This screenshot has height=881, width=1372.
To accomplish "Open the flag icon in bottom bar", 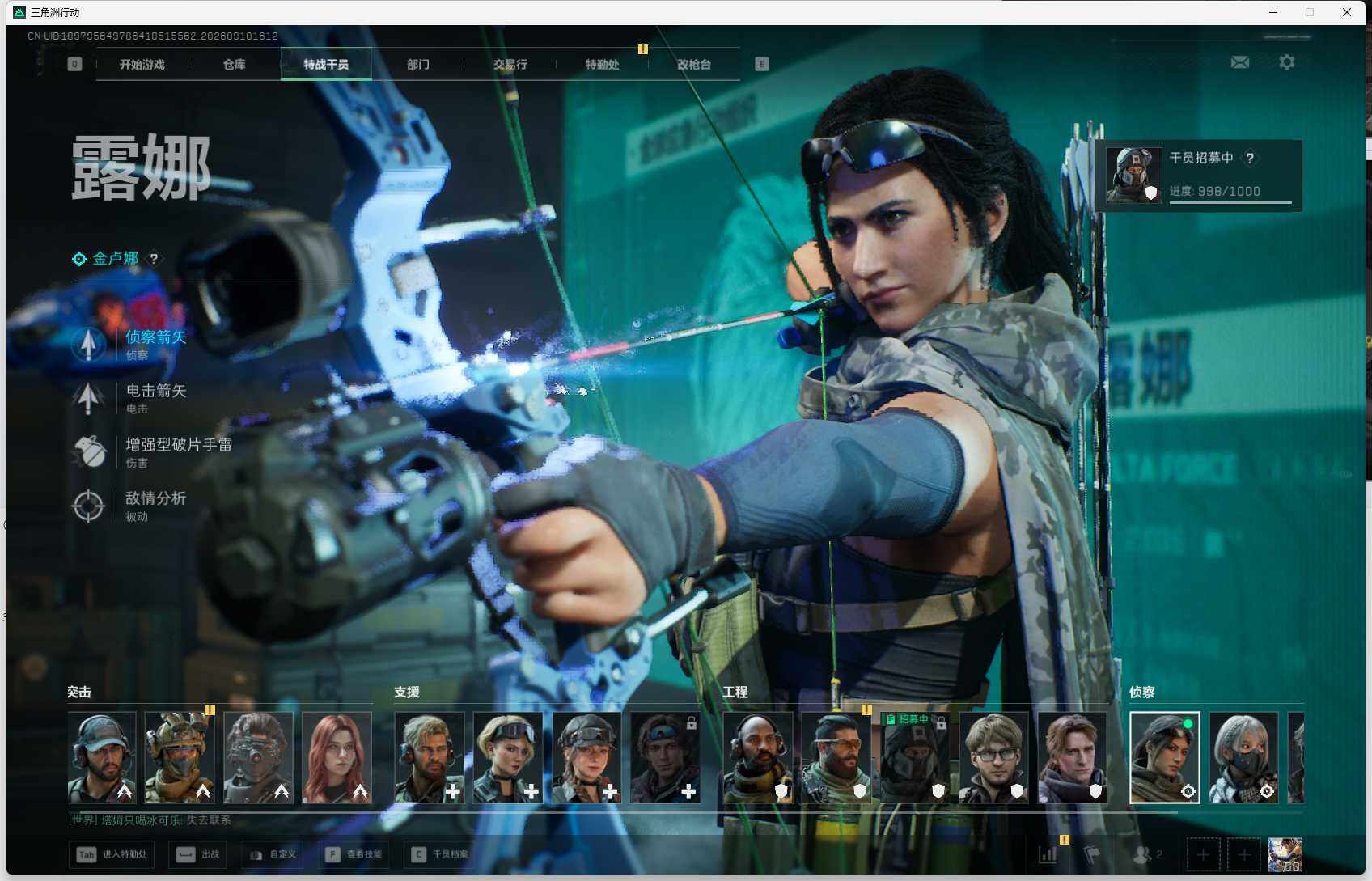I will click(x=1092, y=854).
